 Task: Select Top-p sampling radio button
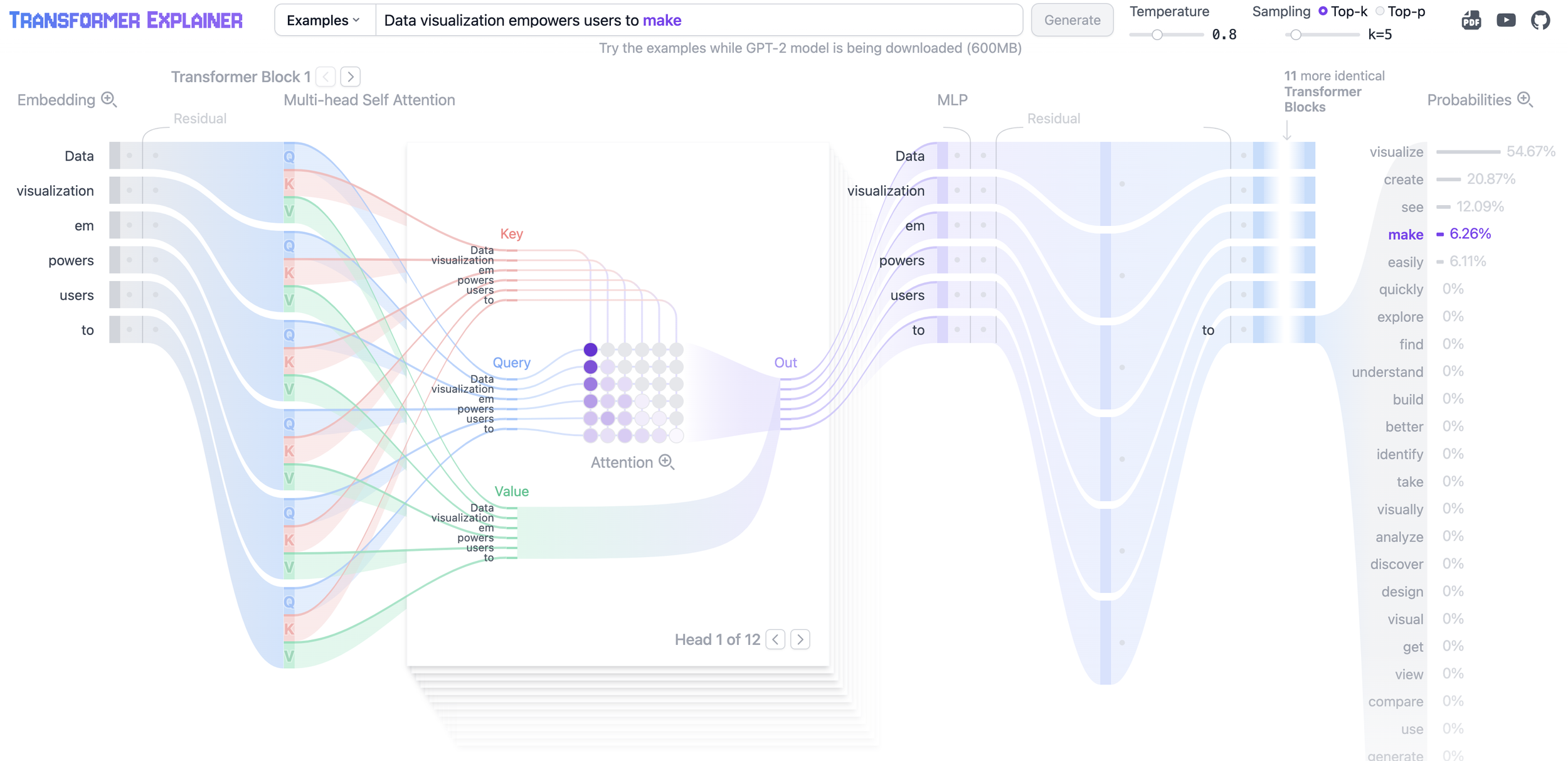[1380, 11]
